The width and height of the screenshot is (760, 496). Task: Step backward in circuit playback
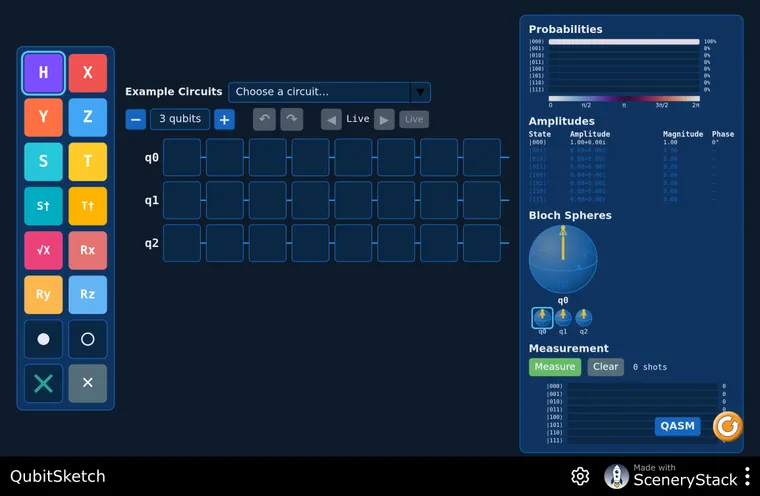(332, 120)
